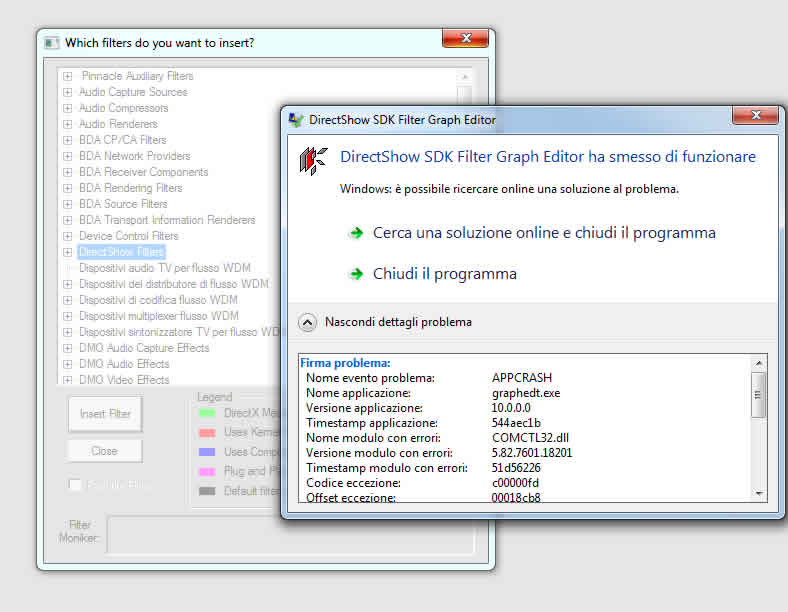
Task: Expand the DMO Video Effects node
Action: [68, 380]
